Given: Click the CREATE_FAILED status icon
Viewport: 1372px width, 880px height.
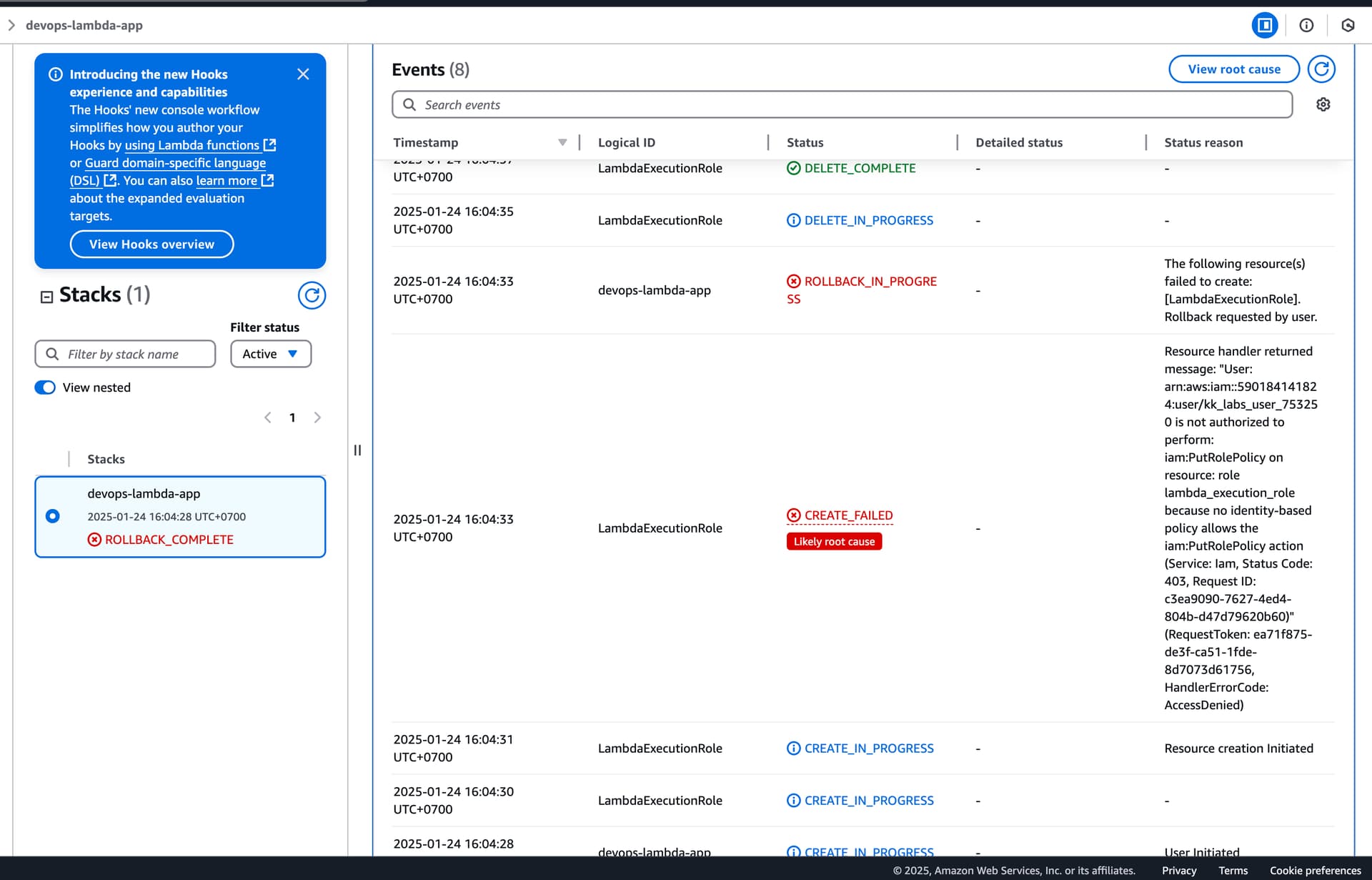Looking at the screenshot, I should (x=793, y=515).
